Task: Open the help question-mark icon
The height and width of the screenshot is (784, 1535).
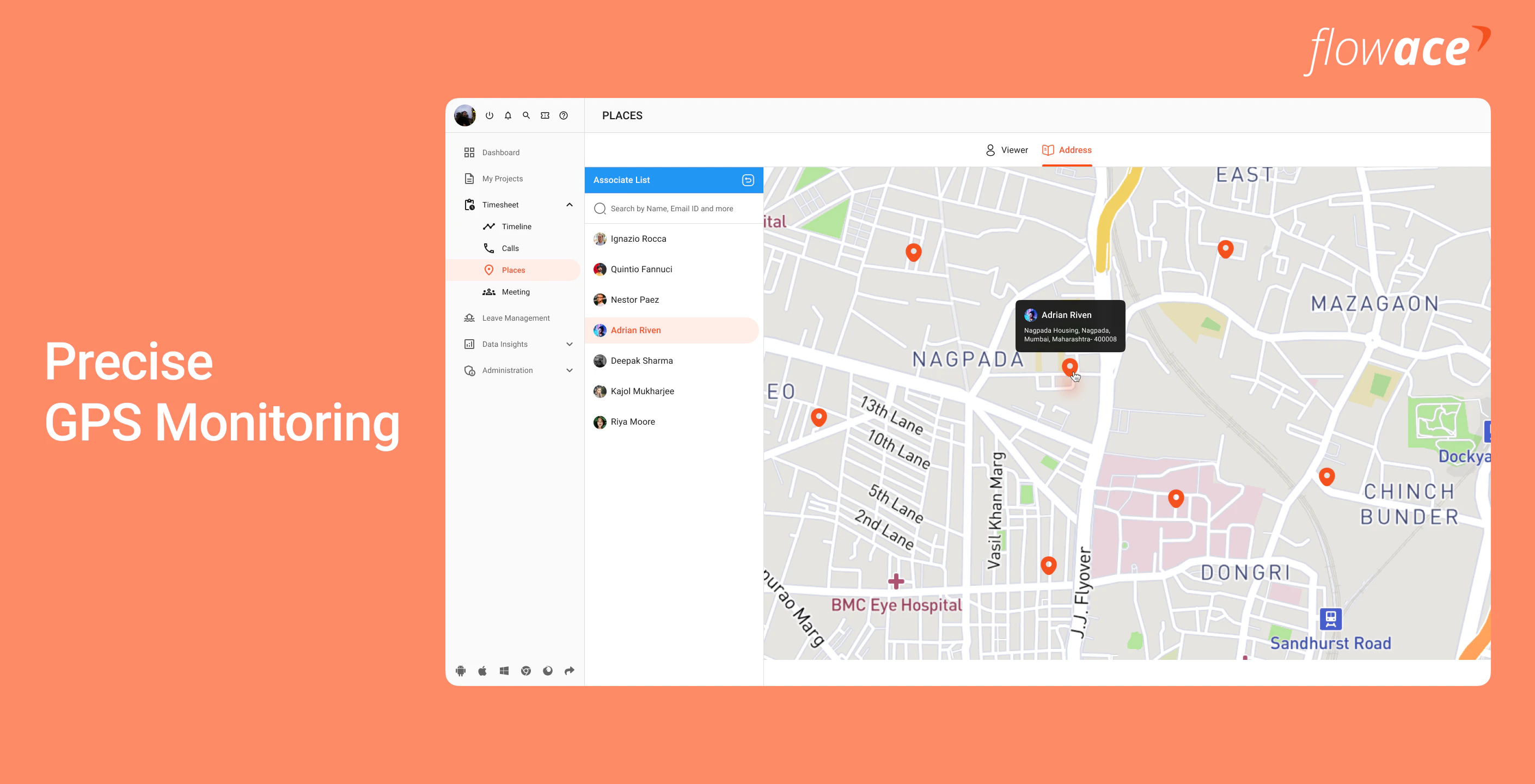Action: click(x=564, y=115)
